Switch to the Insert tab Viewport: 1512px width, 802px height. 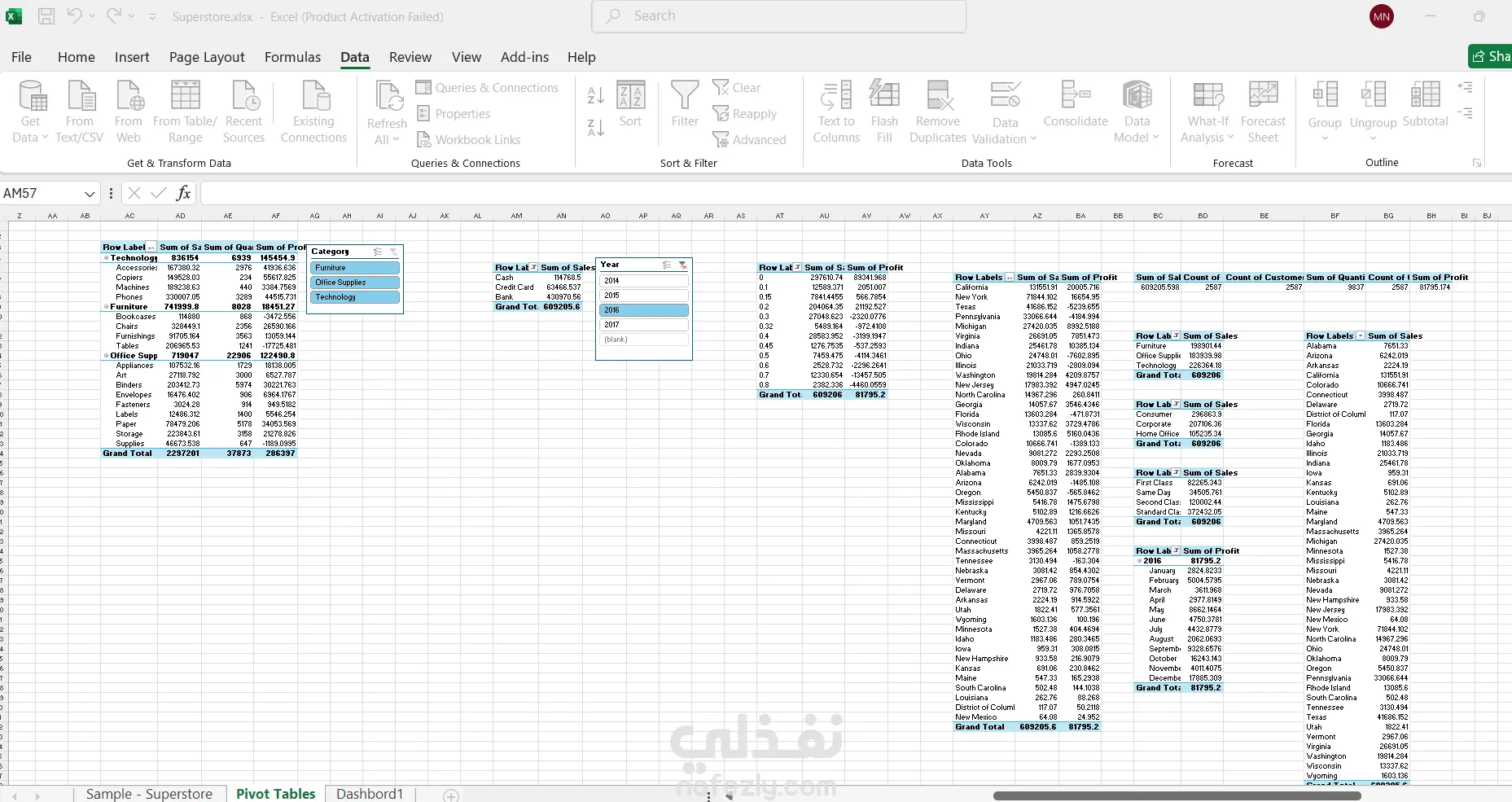click(x=132, y=57)
